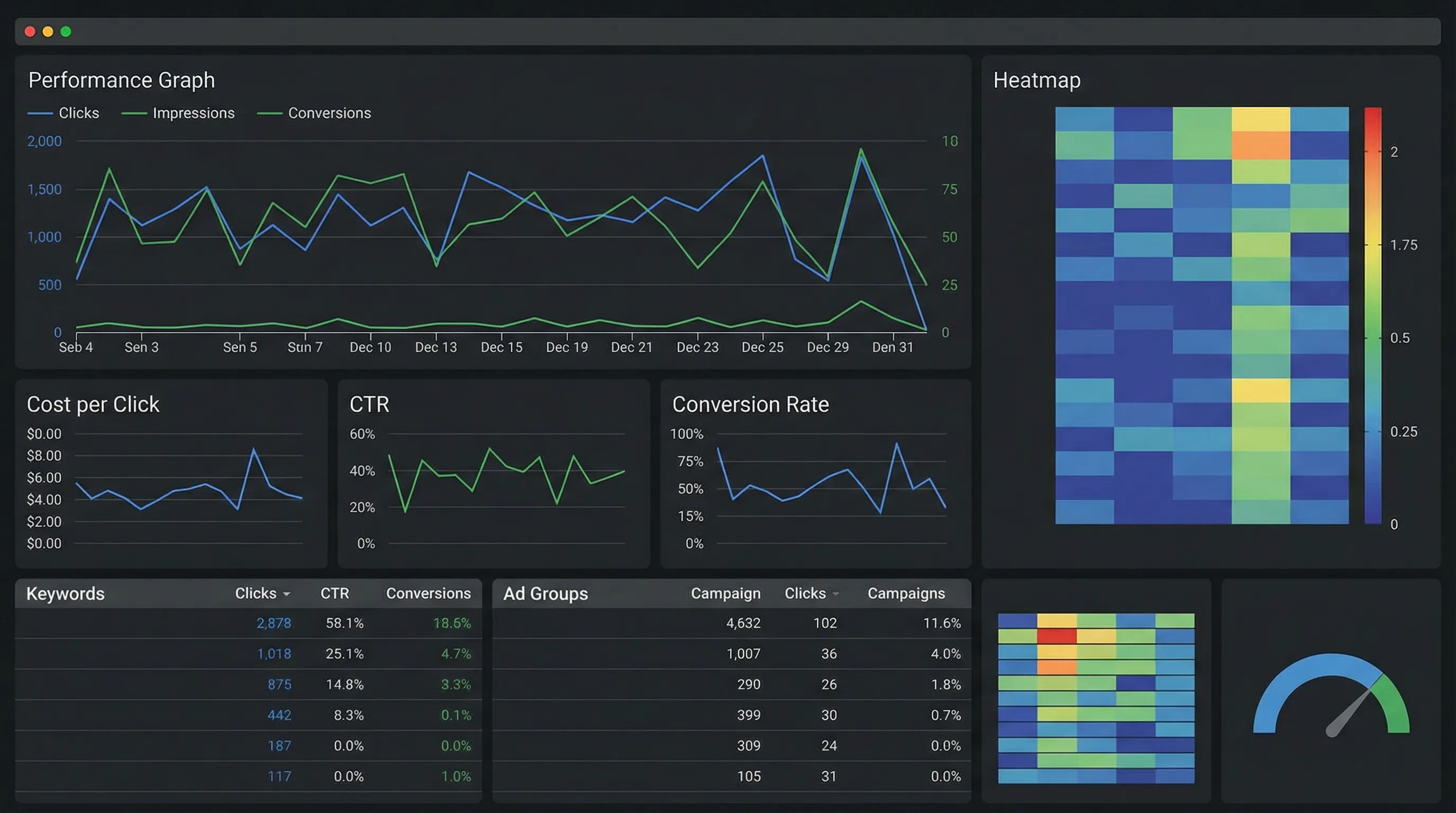
Task: Toggle the Impressions legend series
Action: coord(193,113)
